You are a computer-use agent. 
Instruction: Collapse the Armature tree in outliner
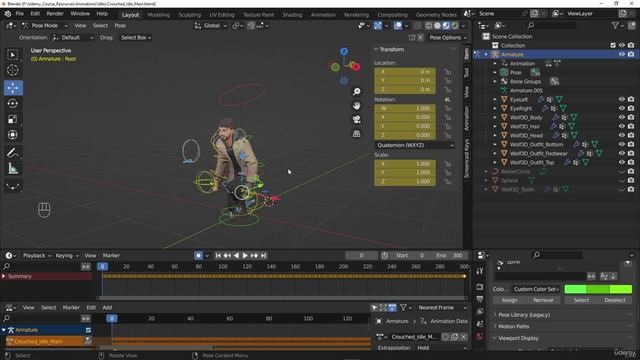(x=486, y=54)
